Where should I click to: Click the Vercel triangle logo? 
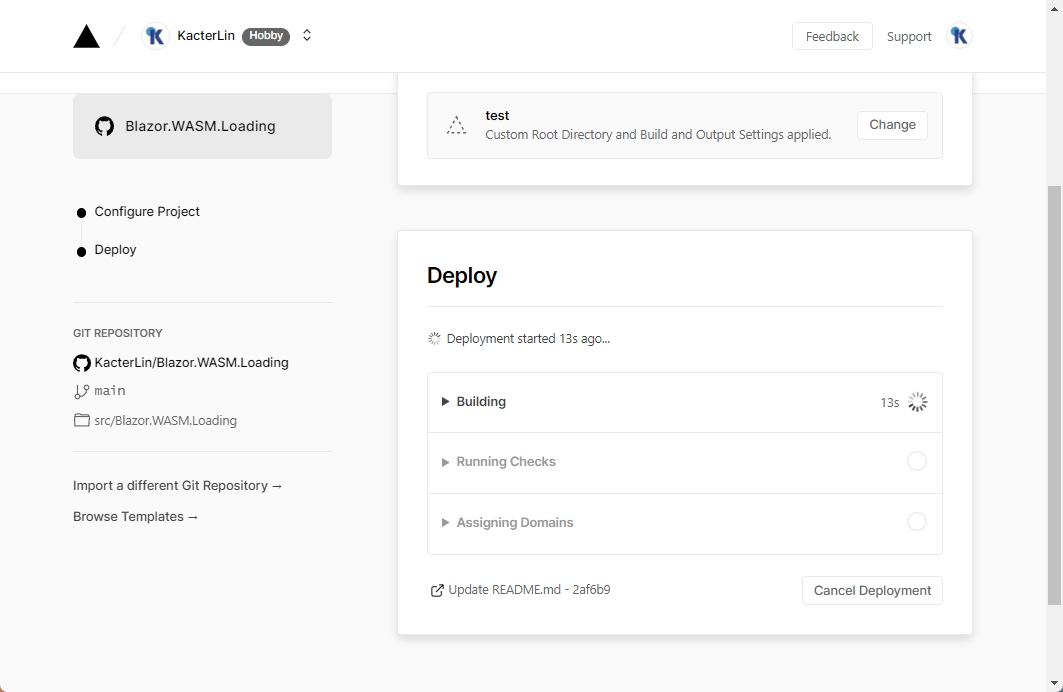87,37
